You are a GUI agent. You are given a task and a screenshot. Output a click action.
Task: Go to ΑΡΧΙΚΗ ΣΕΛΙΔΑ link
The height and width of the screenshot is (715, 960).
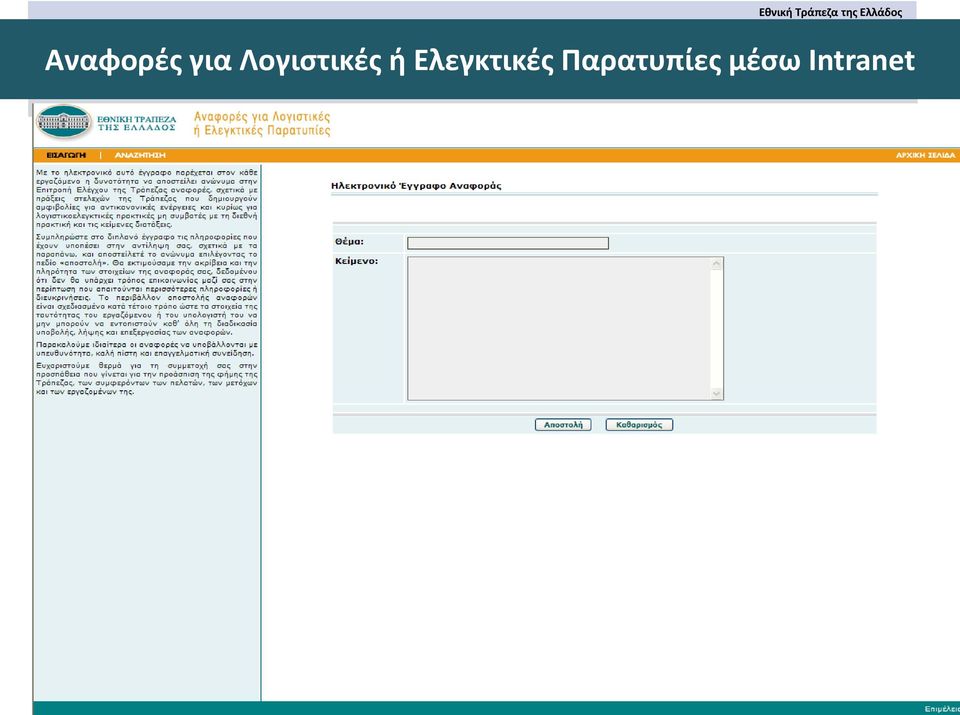coord(925,155)
